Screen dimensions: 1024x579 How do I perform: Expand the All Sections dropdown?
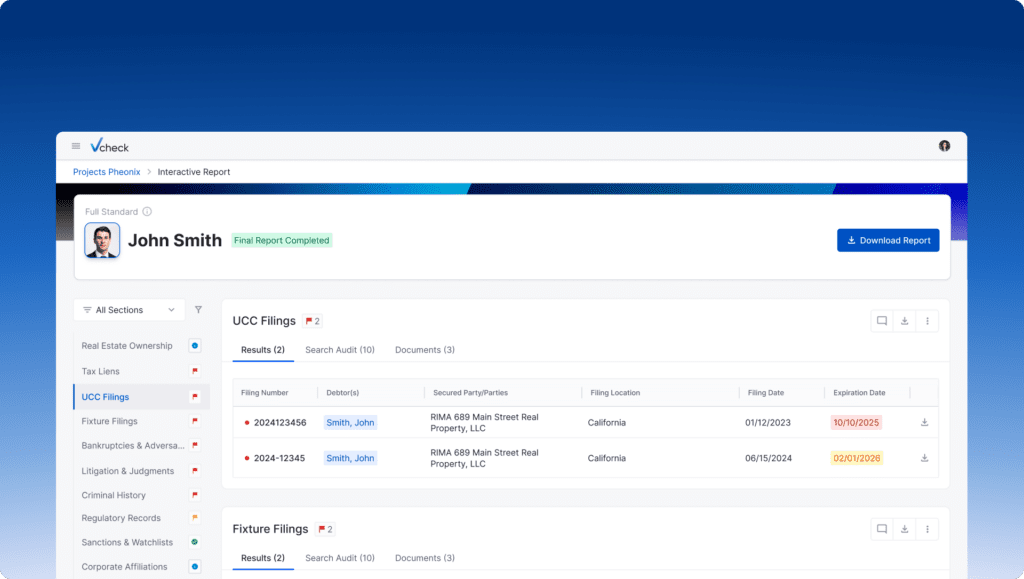(129, 310)
